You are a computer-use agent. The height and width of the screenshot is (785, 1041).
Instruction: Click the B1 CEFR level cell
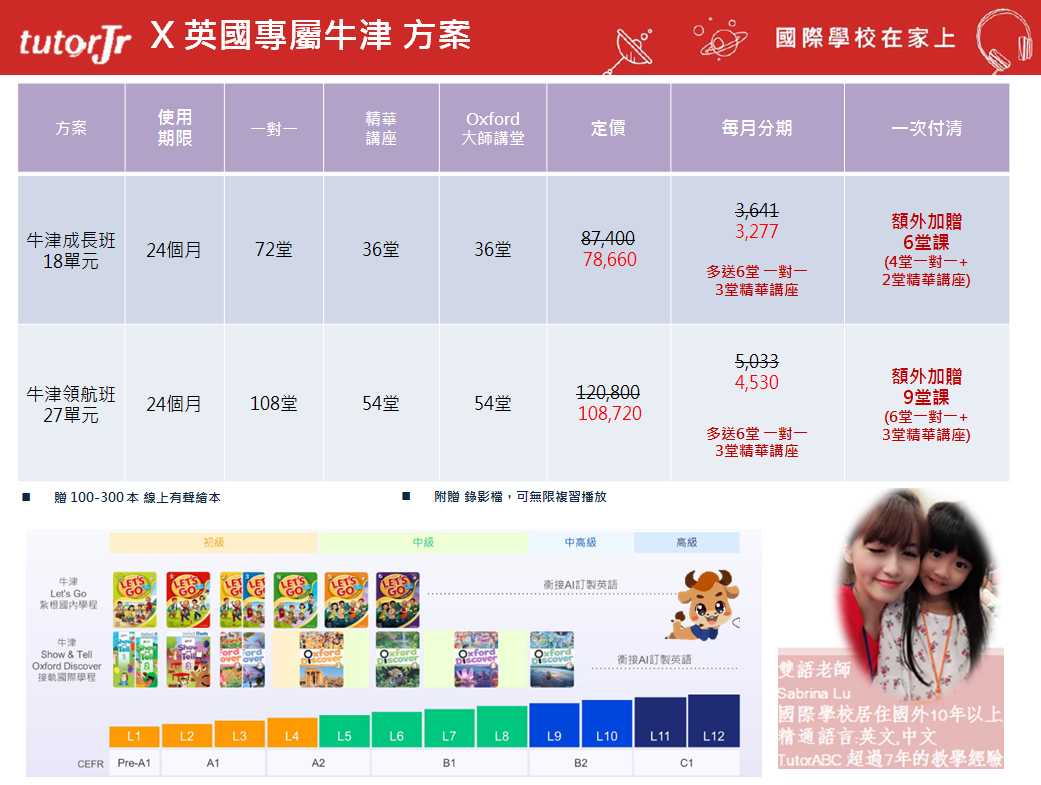click(x=449, y=763)
